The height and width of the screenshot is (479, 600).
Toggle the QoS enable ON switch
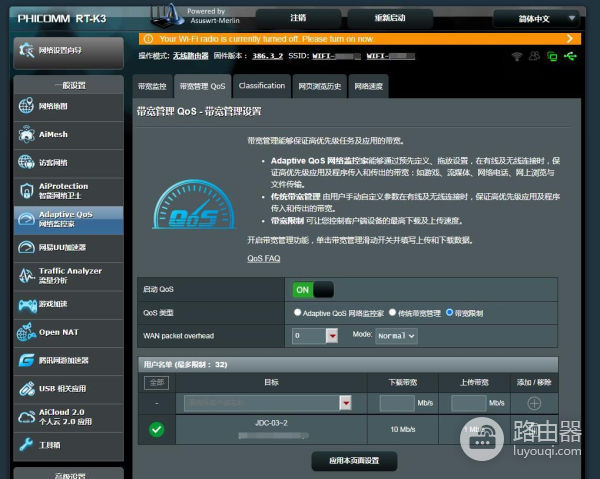tap(313, 290)
